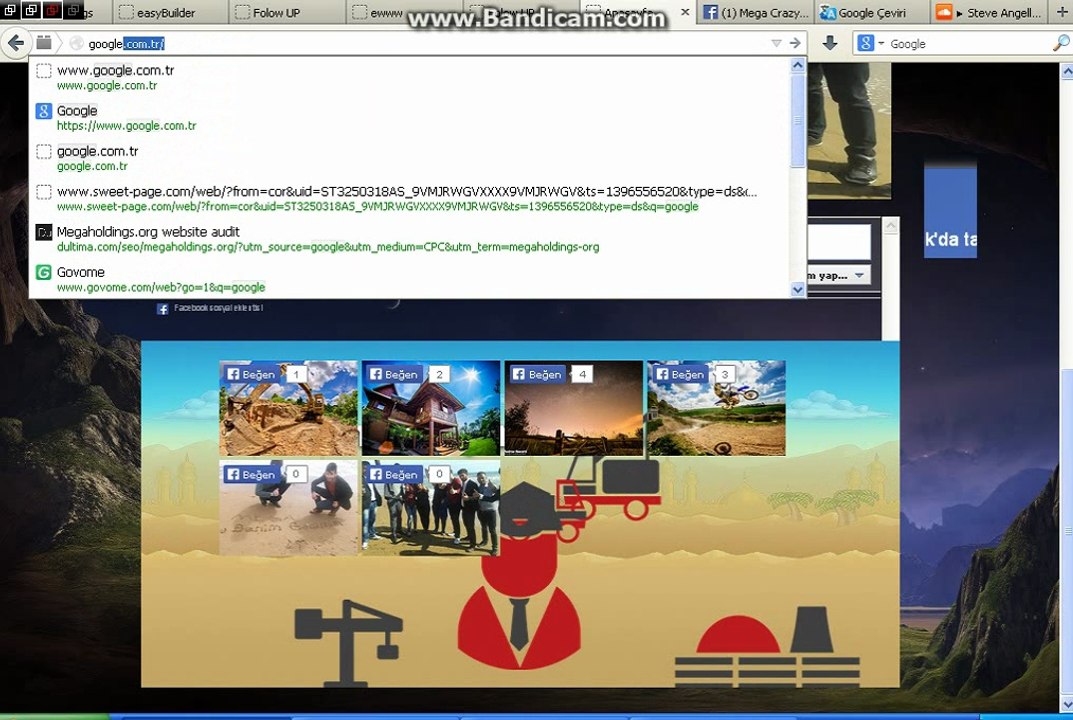Click the Google Çeviri tab translate icon
1073x720 pixels.
pyautogui.click(x=828, y=12)
